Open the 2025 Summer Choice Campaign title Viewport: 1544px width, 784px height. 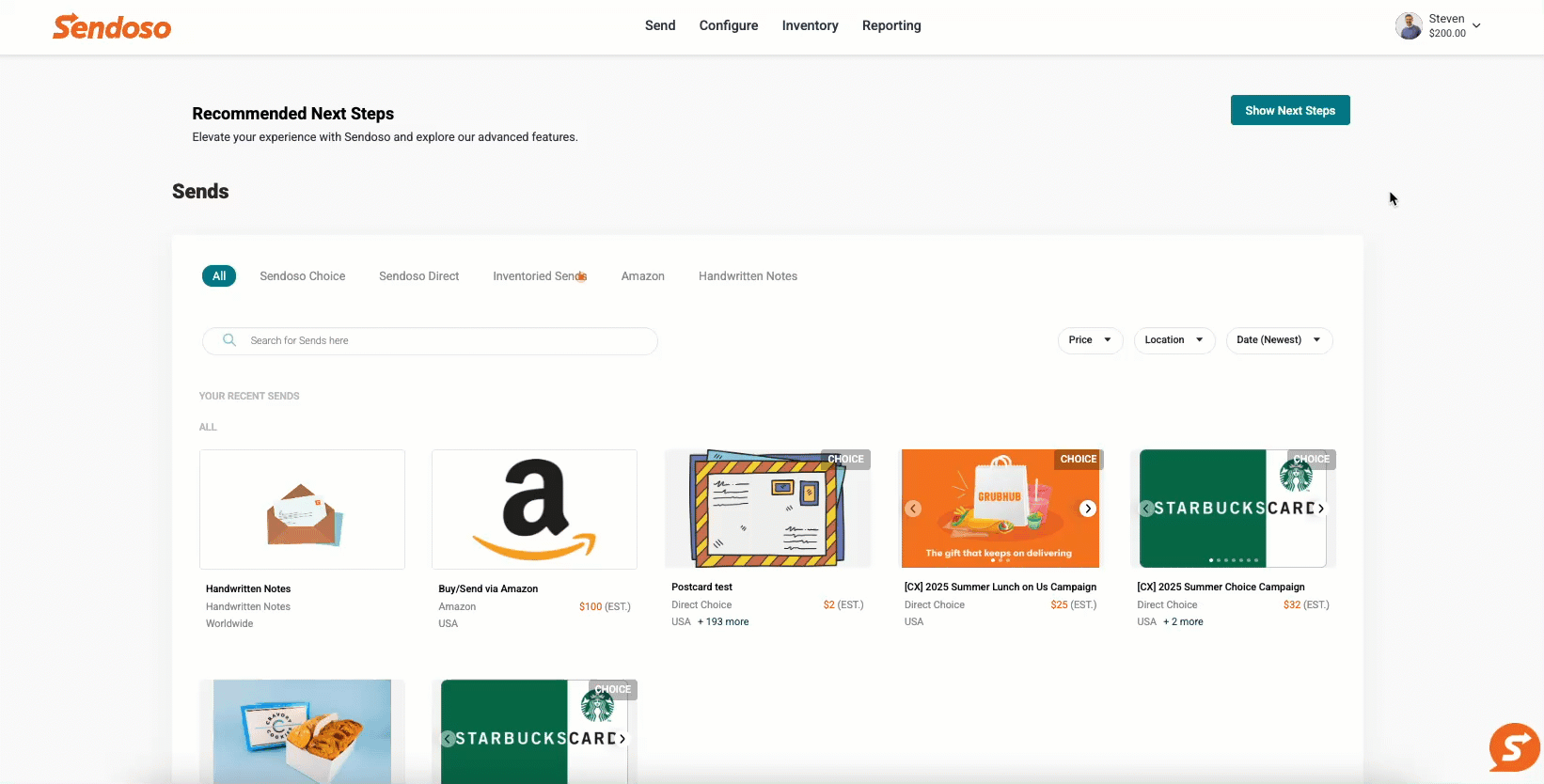1221,587
